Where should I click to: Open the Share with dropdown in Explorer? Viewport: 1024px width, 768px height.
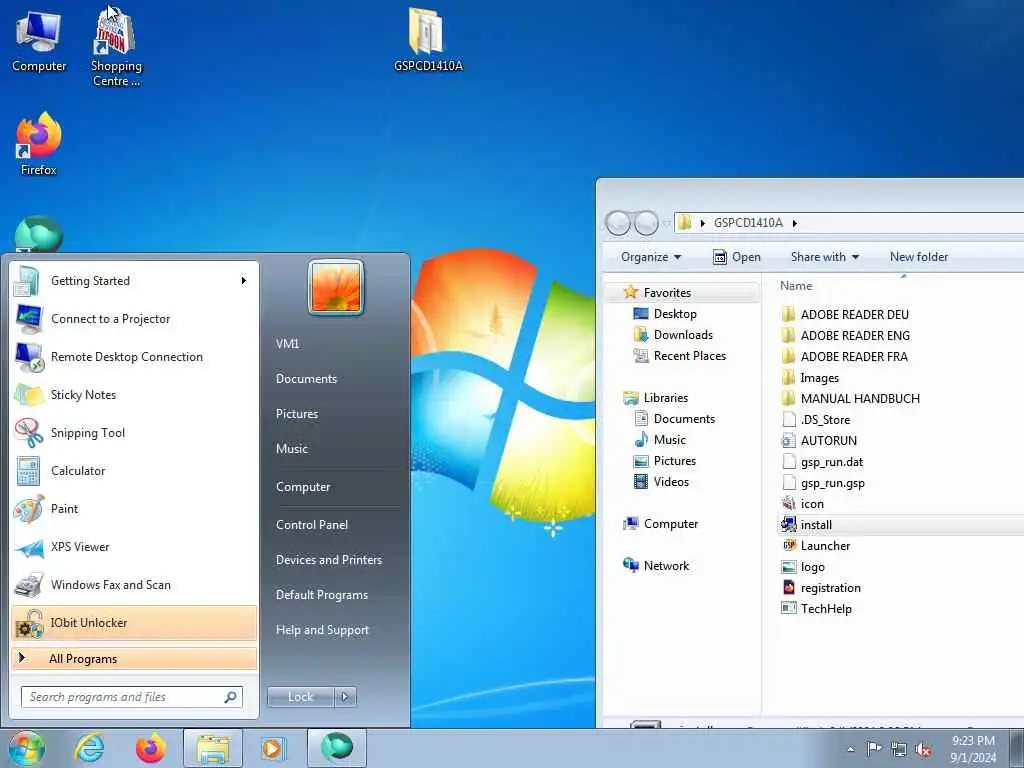tap(825, 257)
